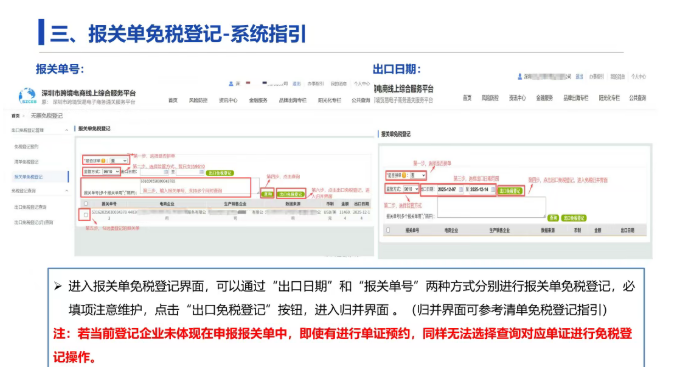Image resolution: width=690 pixels, height=384 pixels.
Task: Click the 电商企业 column header in the 报关单号 table
Action: click(x=167, y=204)
